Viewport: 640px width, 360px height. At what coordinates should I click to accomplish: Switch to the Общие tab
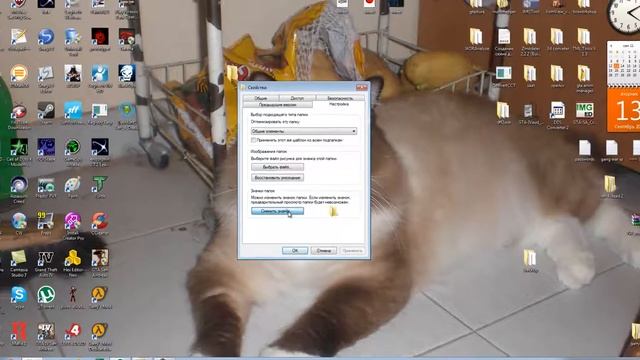click(260, 98)
